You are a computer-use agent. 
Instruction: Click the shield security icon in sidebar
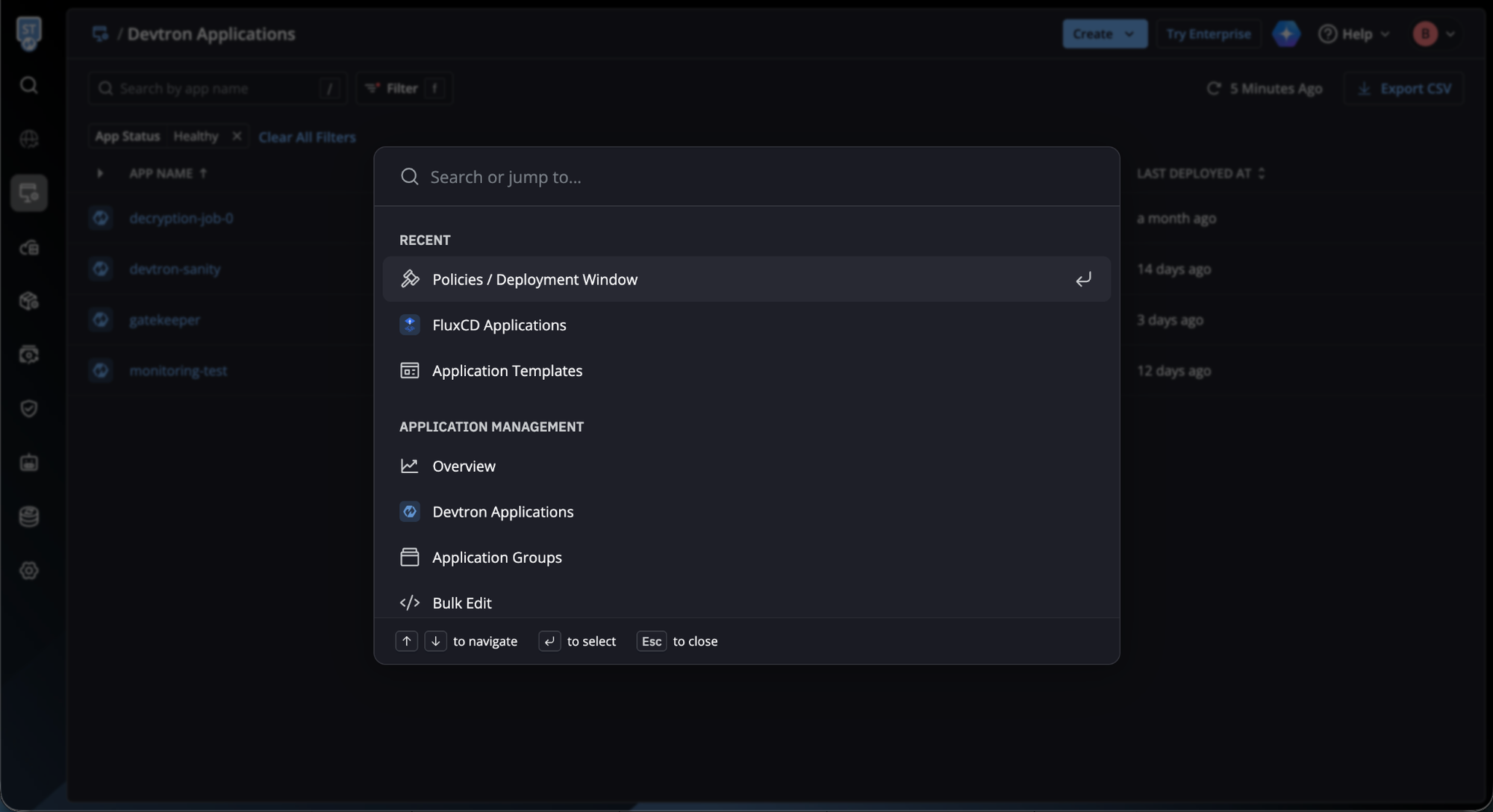pos(28,408)
